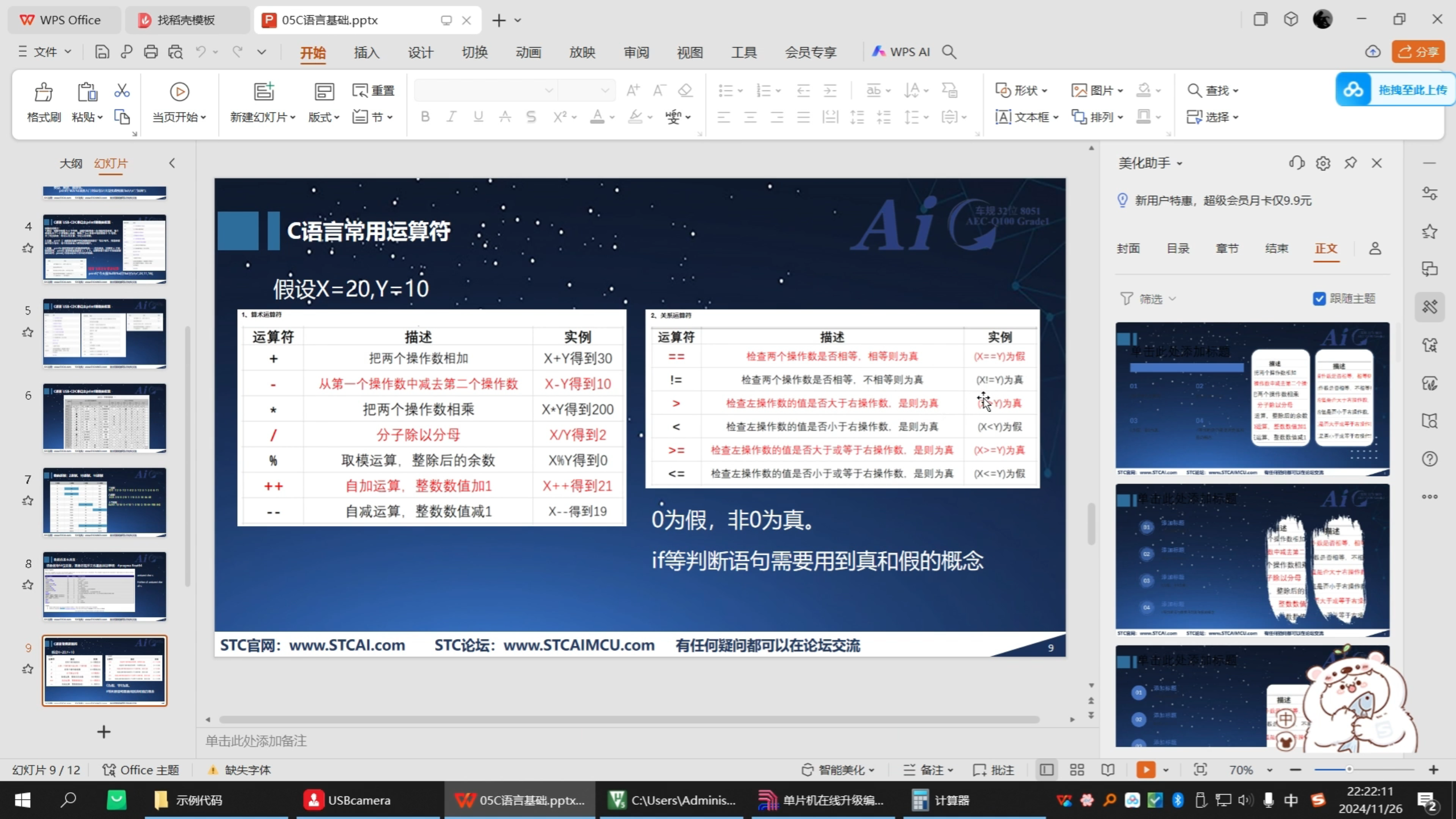Click the Save icon in quick toolbar
Viewport: 1456px width, 819px height.
102,52
